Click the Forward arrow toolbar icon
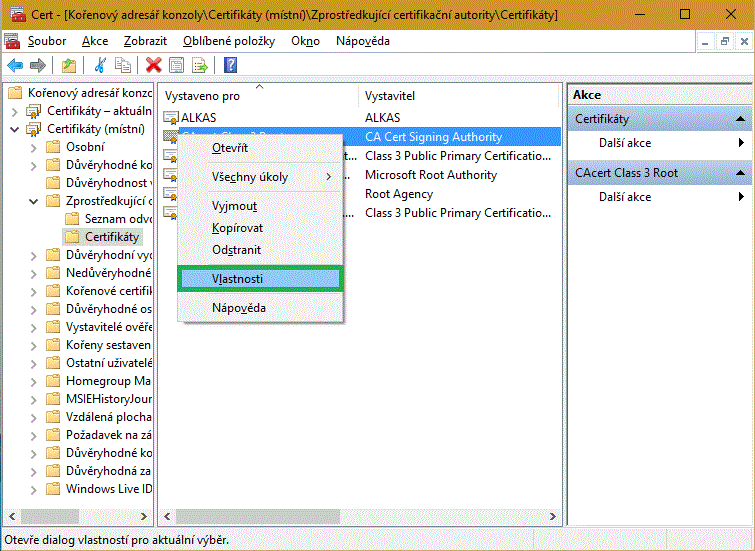This screenshot has width=755, height=551. tap(38, 65)
